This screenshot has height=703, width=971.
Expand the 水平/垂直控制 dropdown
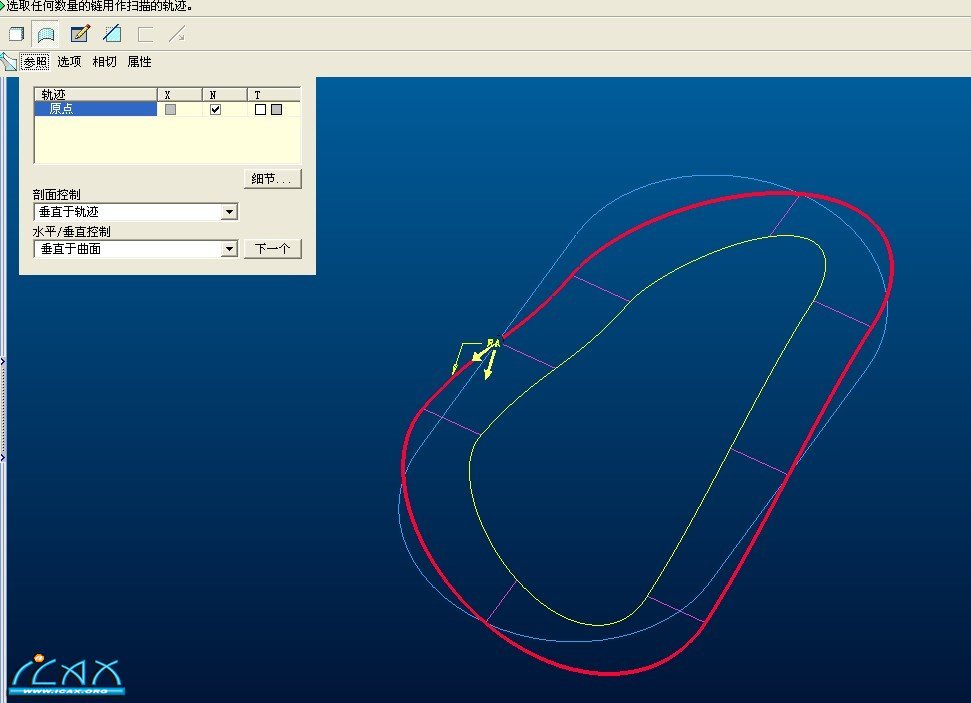tap(229, 249)
